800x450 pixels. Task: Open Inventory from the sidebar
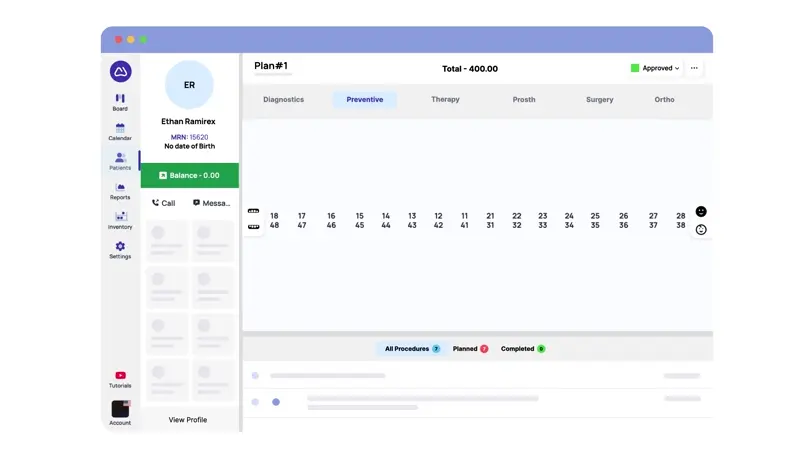(x=120, y=220)
